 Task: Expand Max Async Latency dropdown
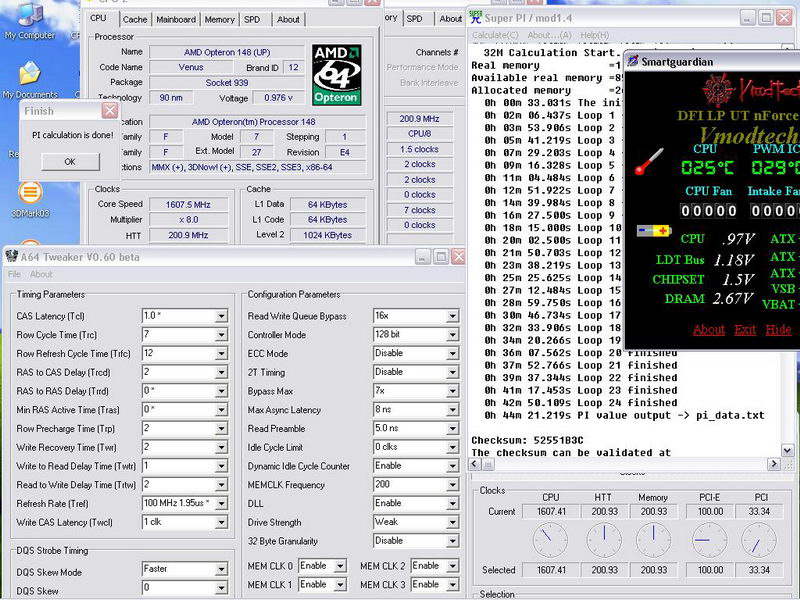452,410
